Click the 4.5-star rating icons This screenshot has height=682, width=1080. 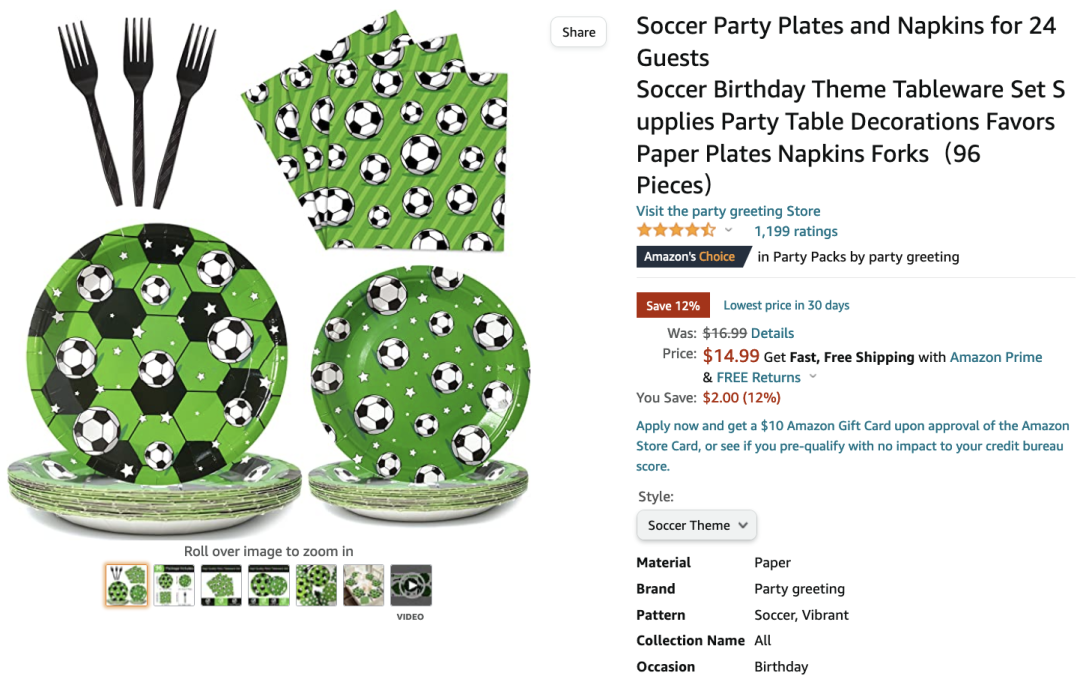coord(676,231)
